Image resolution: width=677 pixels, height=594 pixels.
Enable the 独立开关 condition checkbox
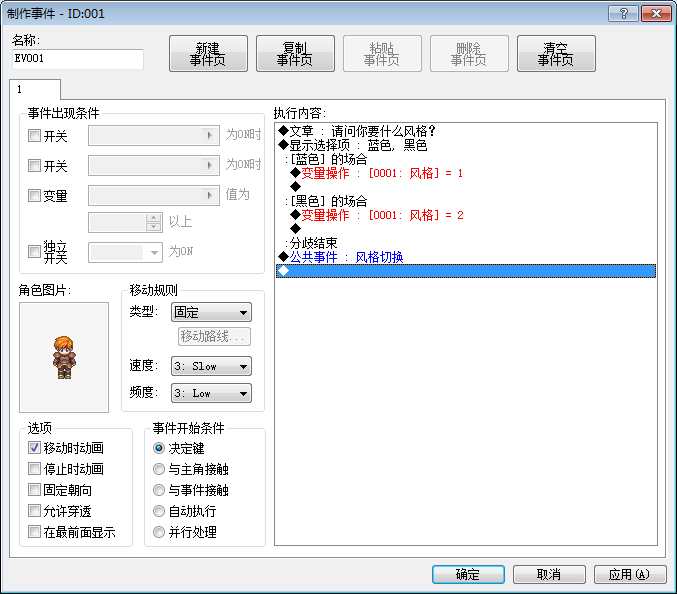[x=34, y=251]
